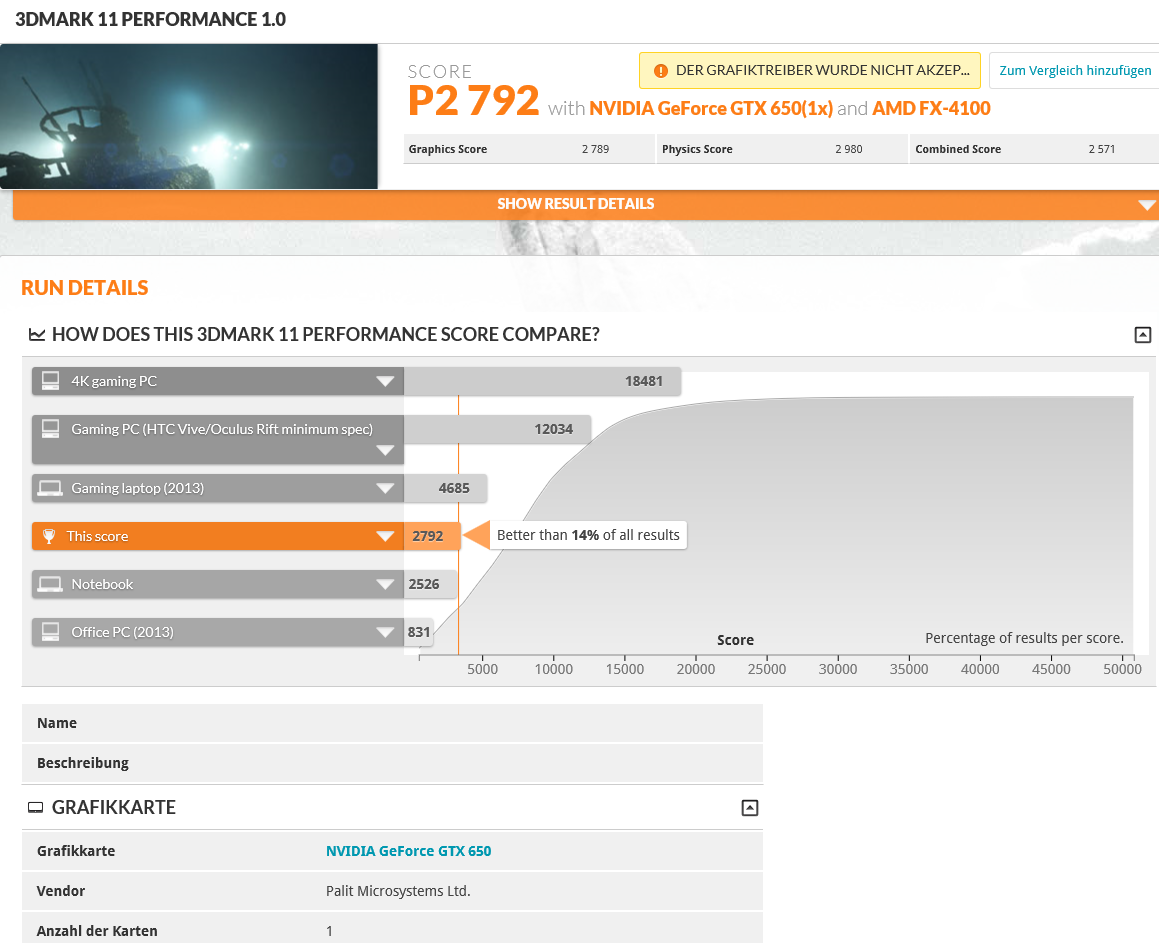This screenshot has width=1159, height=943.
Task: Expand the Gaming PC HTC Vive row
Action: (x=385, y=450)
